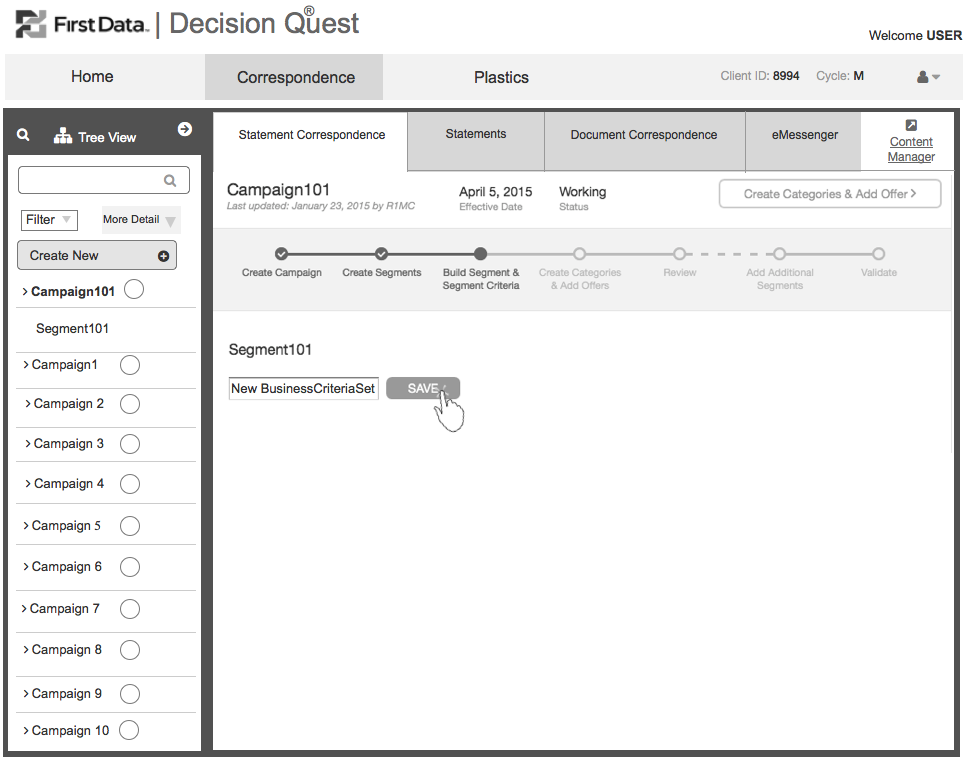This screenshot has height=761, width=963.
Task: Click the magnifier icon beside Tree View
Action: tap(23, 135)
